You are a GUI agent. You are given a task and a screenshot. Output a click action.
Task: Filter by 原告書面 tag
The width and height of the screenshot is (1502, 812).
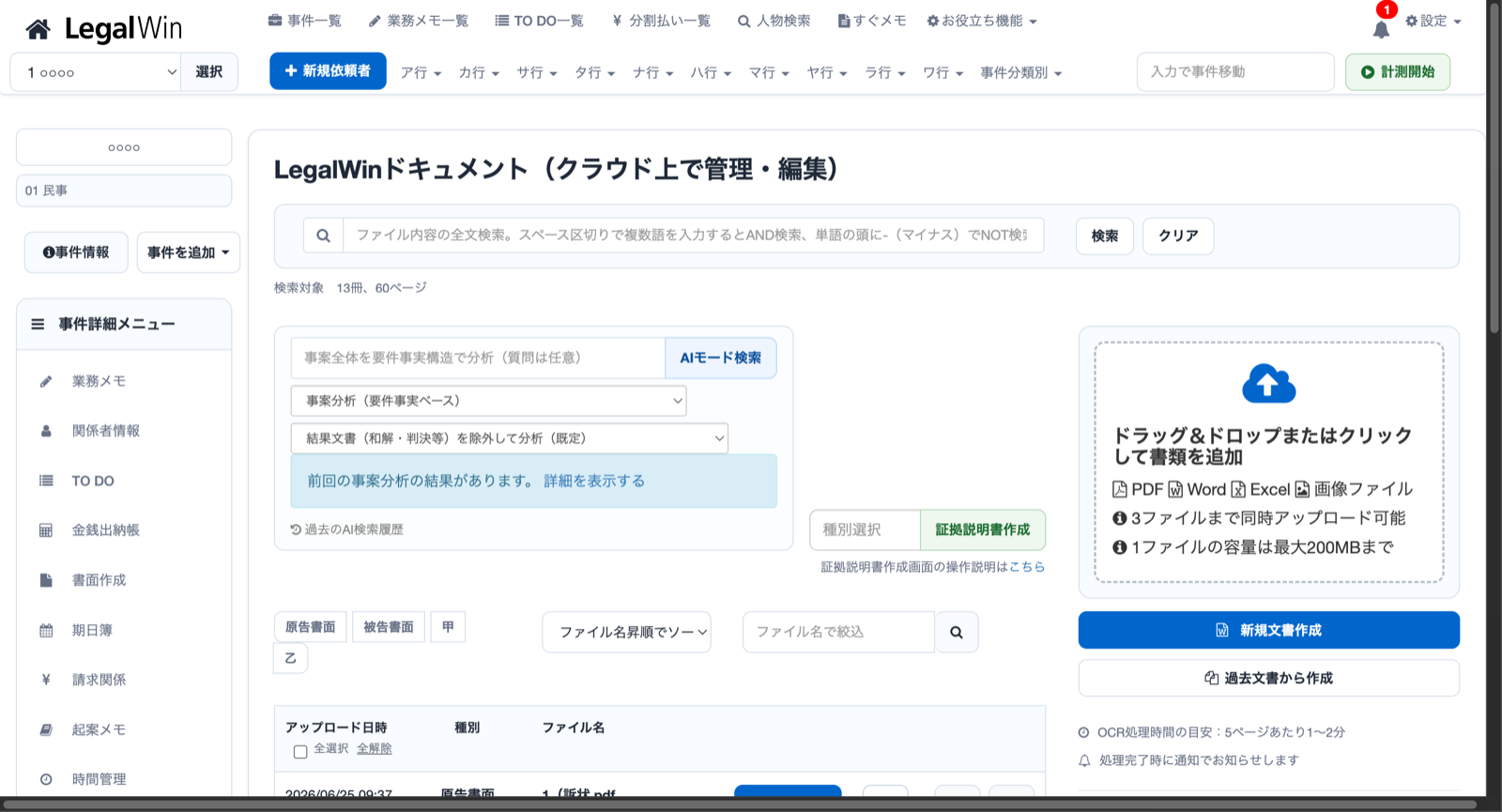tap(311, 627)
